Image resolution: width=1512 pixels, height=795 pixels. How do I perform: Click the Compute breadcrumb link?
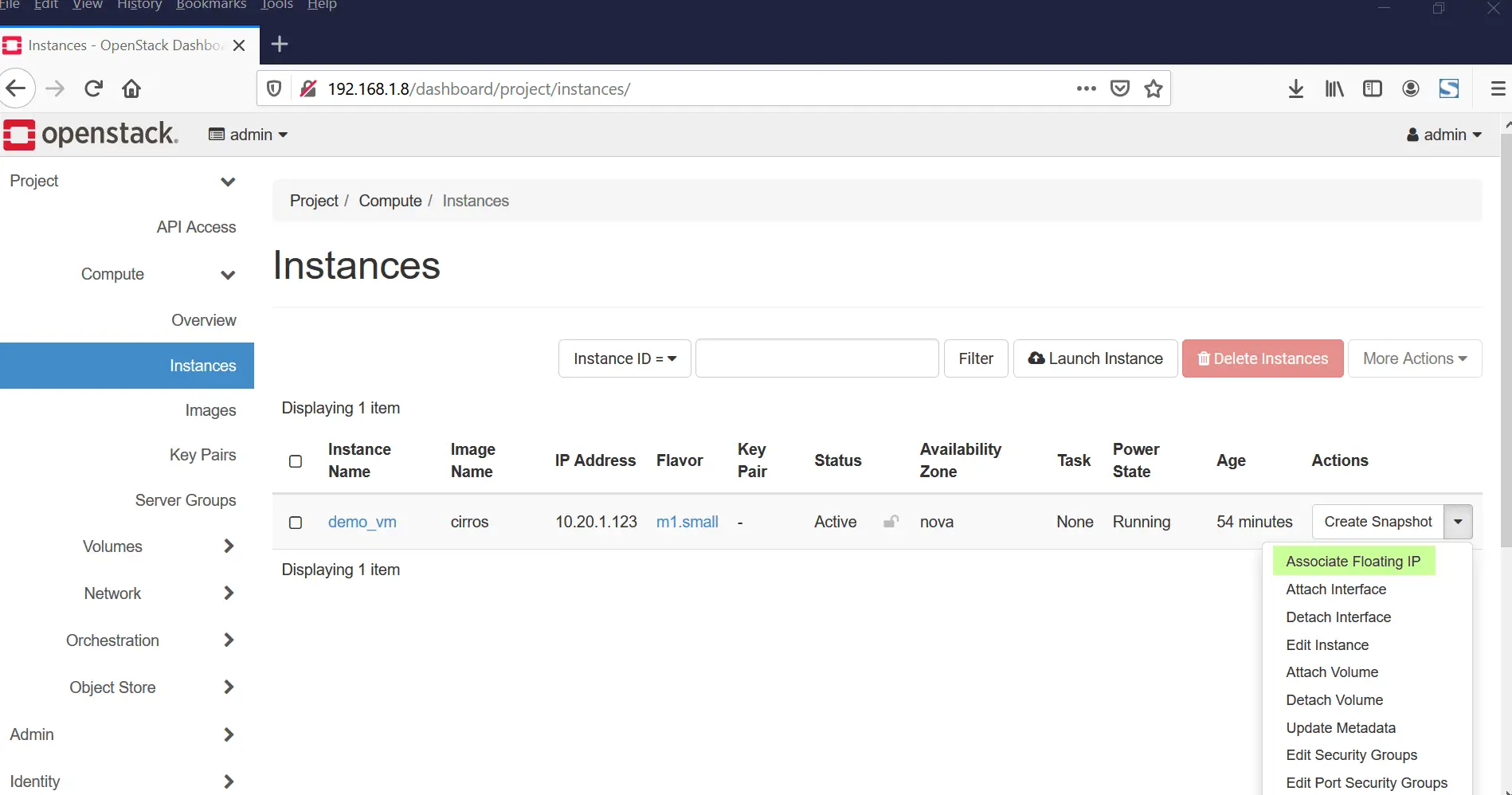tap(390, 201)
